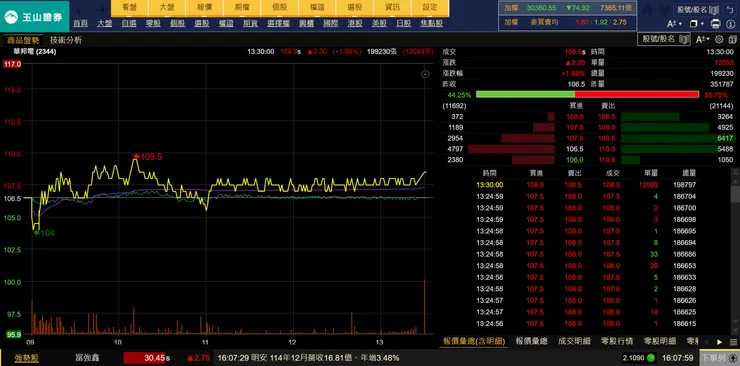The width and height of the screenshot is (740, 366).
Task: Open the panel settings gear icon
Action: [x=719, y=39]
